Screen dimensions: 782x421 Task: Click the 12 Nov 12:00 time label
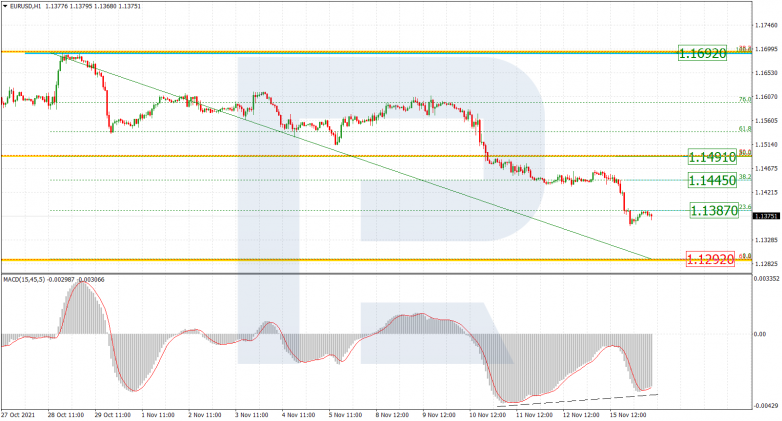point(582,415)
